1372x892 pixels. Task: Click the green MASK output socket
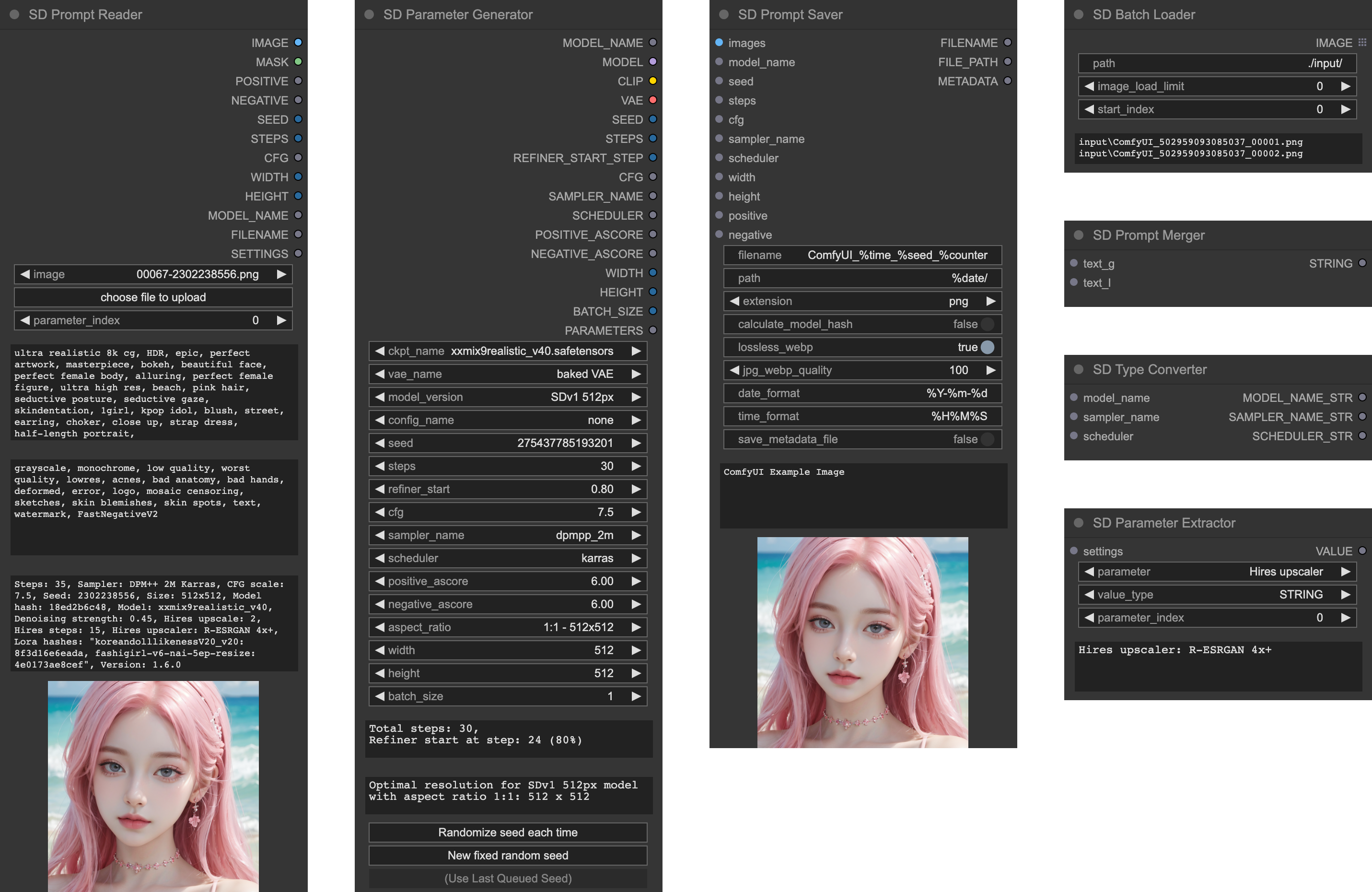click(x=298, y=62)
